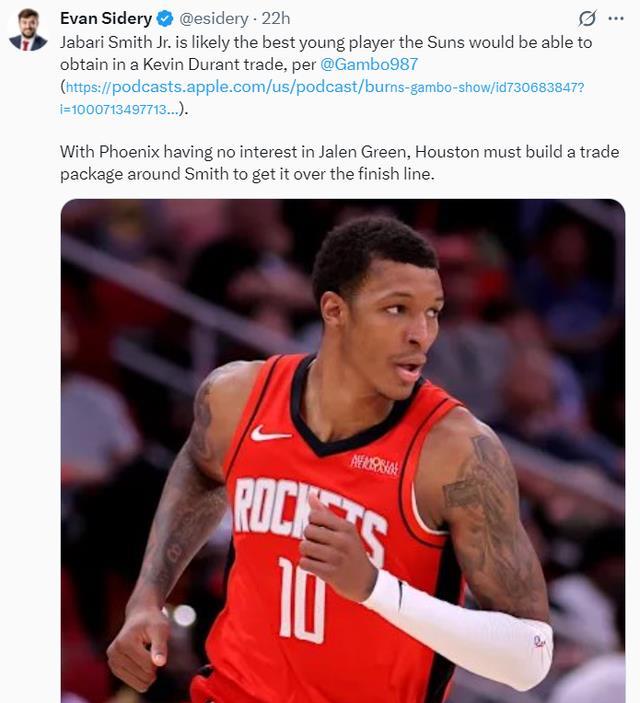Open the three-dot more options menu
The width and height of the screenshot is (640, 703).
[x=616, y=18]
